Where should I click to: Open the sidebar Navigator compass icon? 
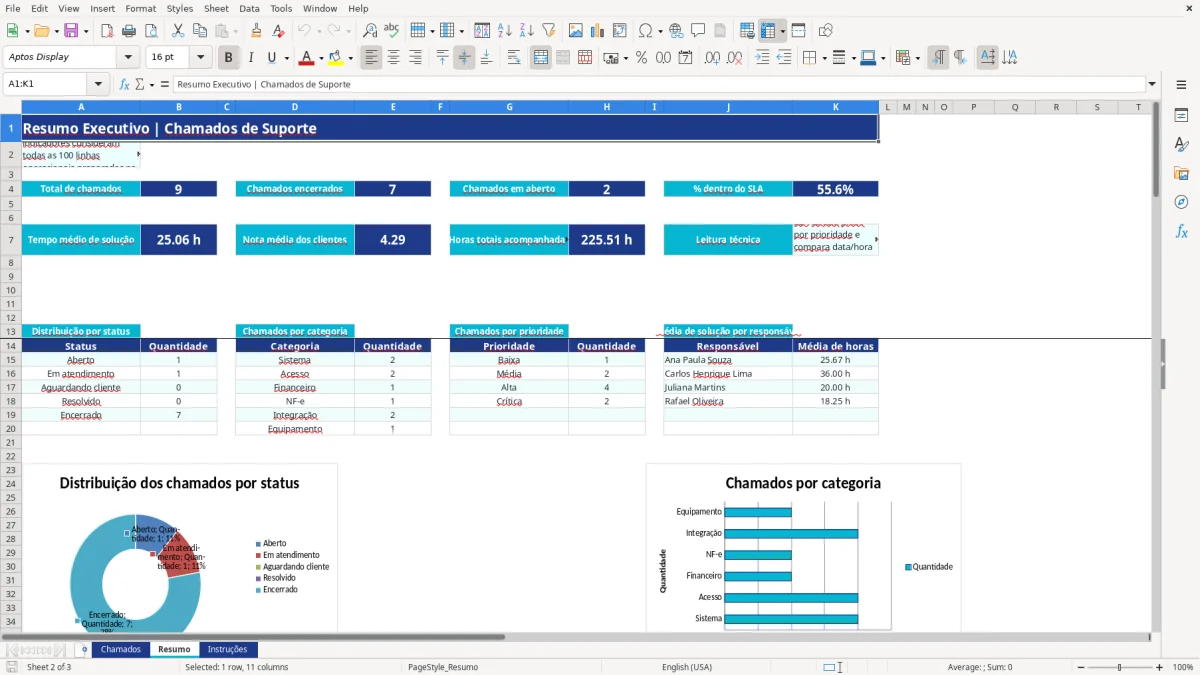pyautogui.click(x=1181, y=202)
